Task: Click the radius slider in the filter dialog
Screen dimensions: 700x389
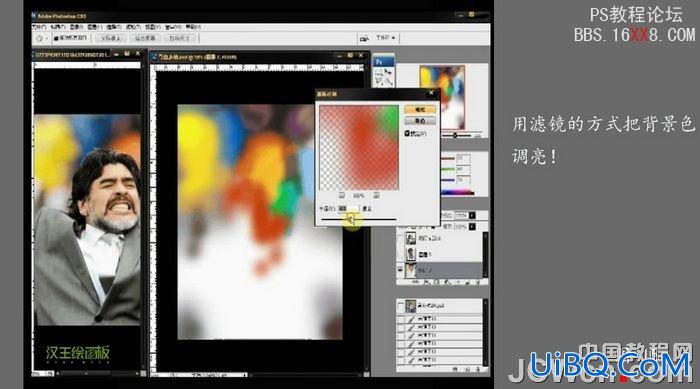Action: [x=358, y=219]
